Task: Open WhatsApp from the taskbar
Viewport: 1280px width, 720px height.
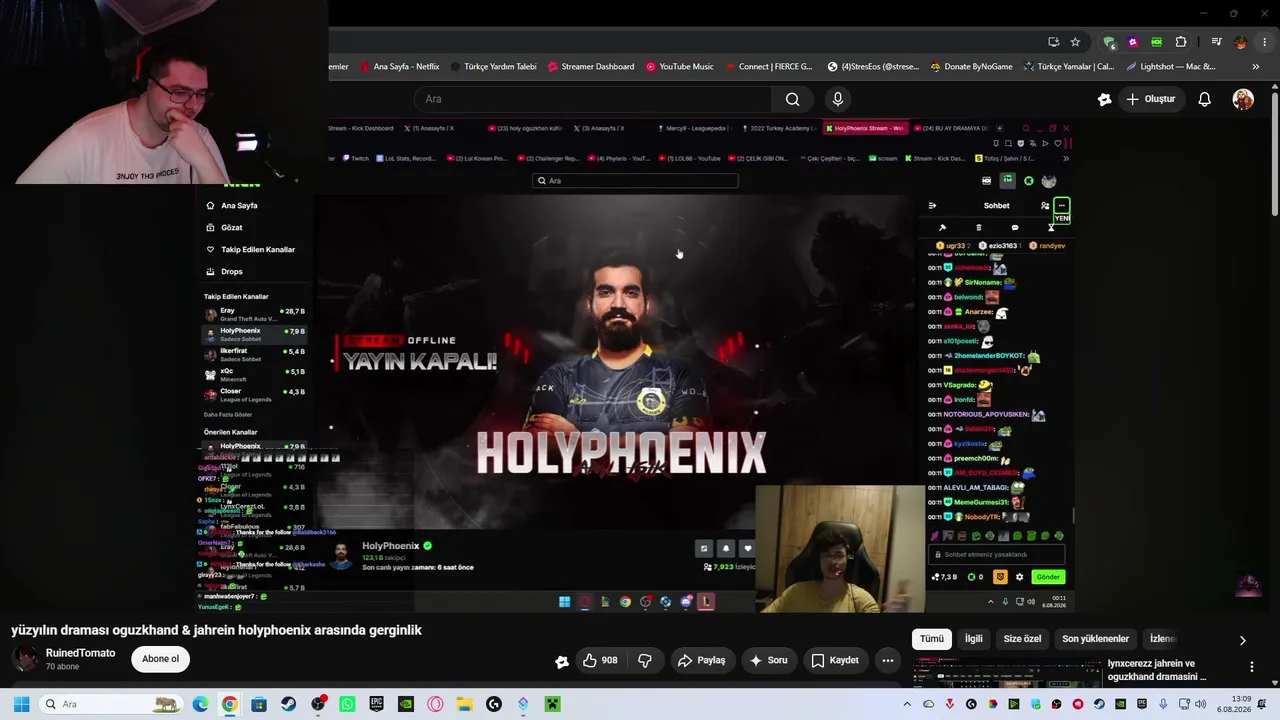Action: click(x=347, y=704)
